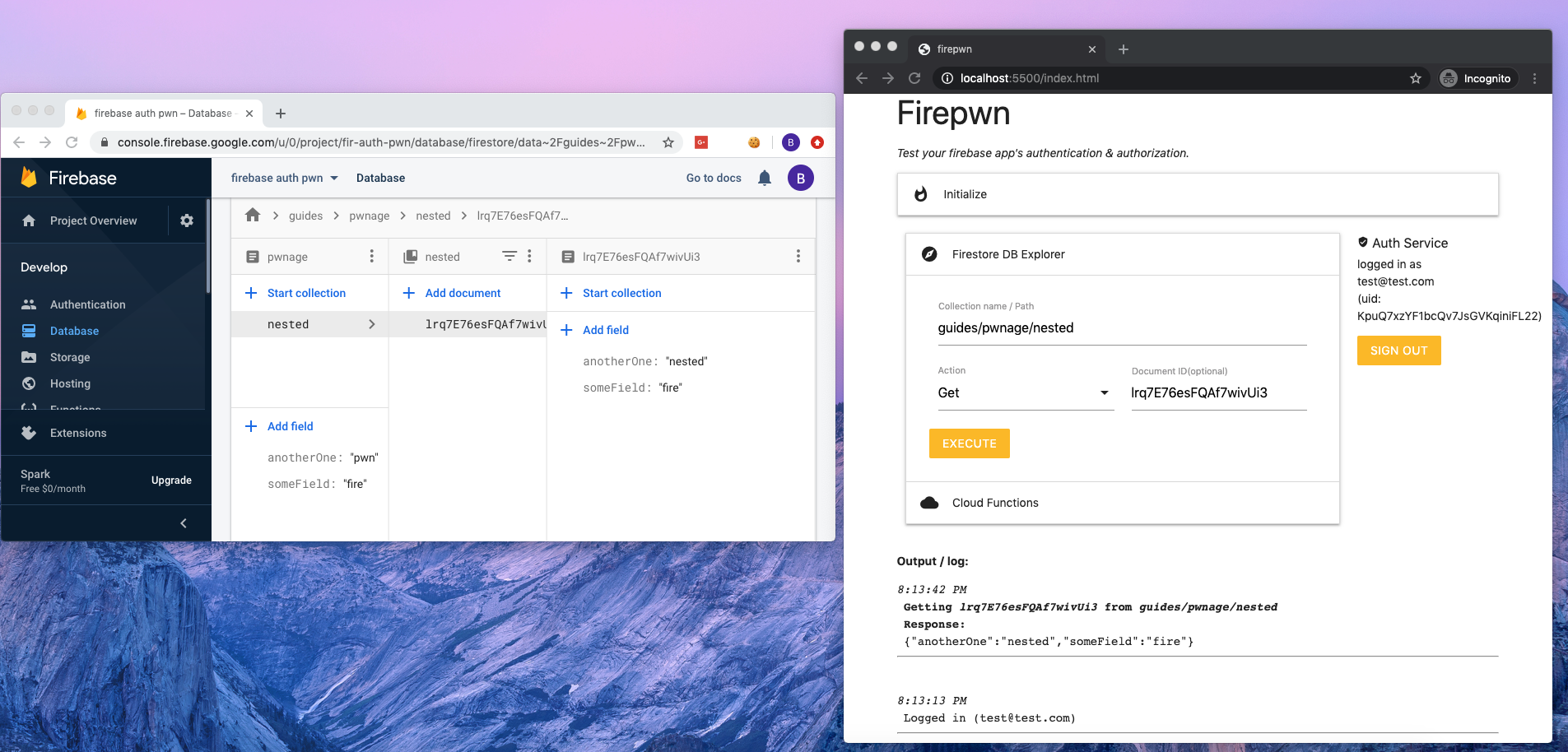Viewport: 1568px width, 752px height.
Task: Click the SIGN OUT button
Action: [x=1399, y=350]
